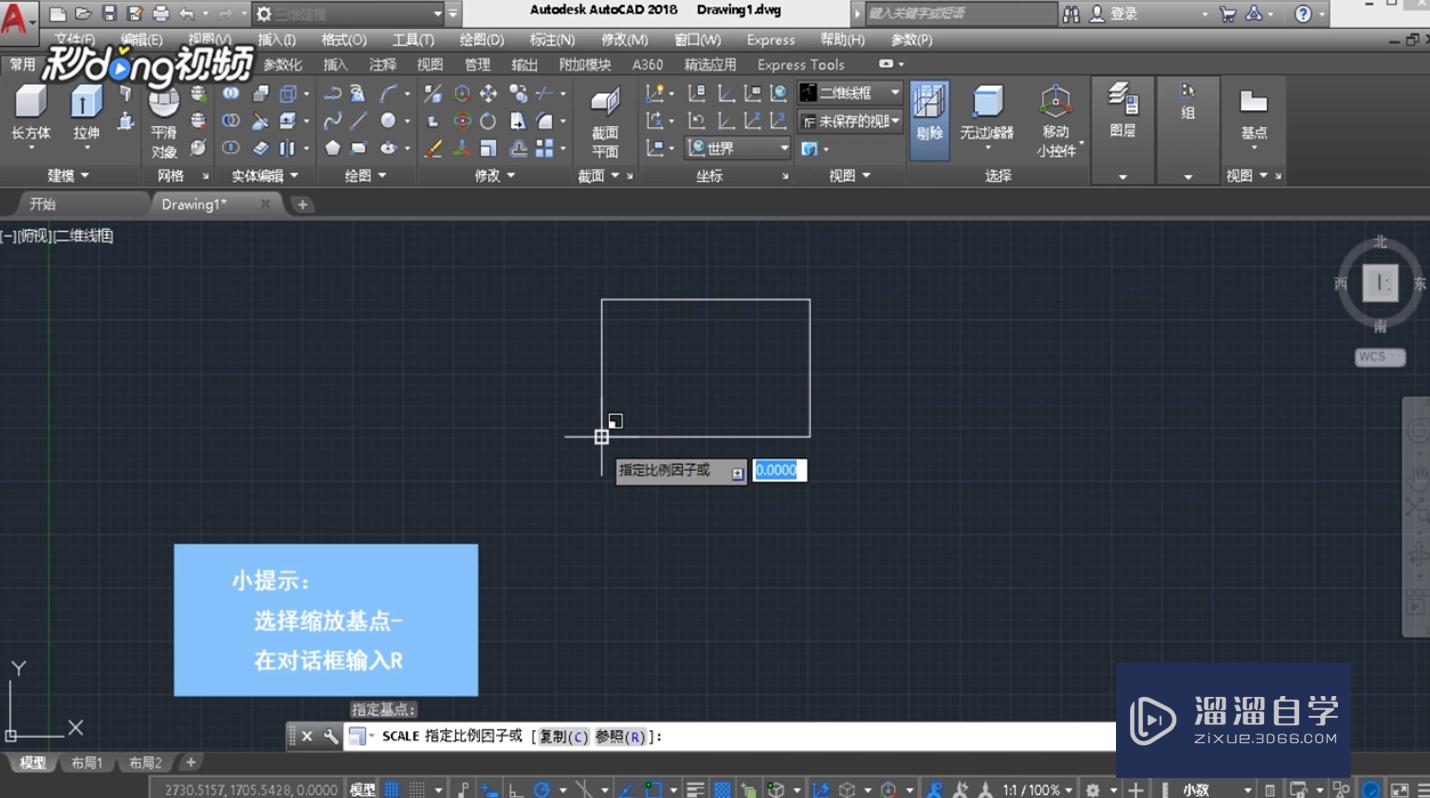The height and width of the screenshot is (798, 1430).
Task: Click the help question mark icon
Action: click(x=1303, y=14)
